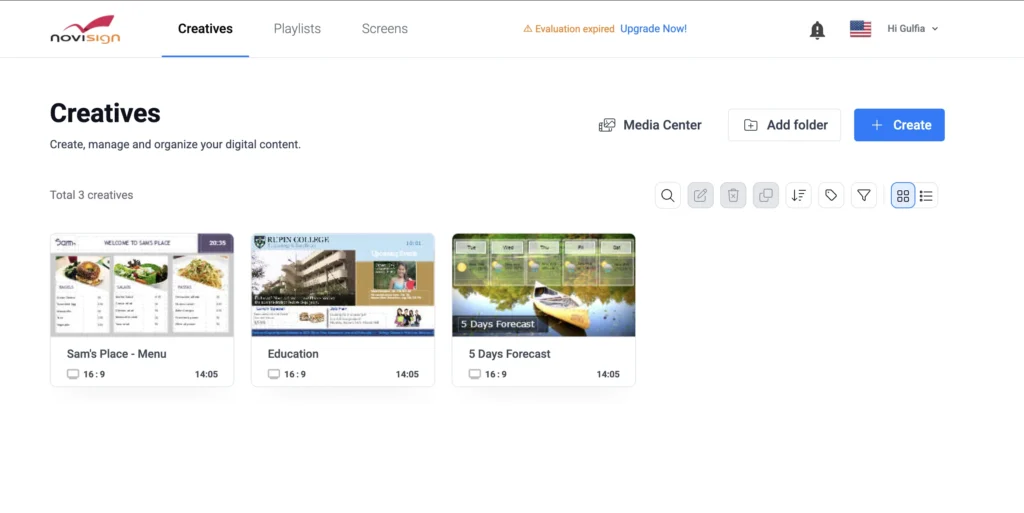Click the Upgrade Now! link
Image resolution: width=1024 pixels, height=513 pixels.
[x=653, y=29]
